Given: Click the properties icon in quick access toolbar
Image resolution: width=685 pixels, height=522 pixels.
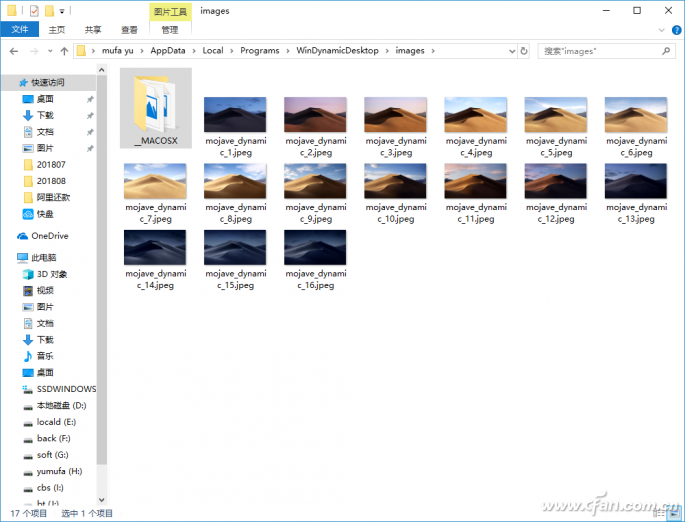Looking at the screenshot, I should coord(34,11).
